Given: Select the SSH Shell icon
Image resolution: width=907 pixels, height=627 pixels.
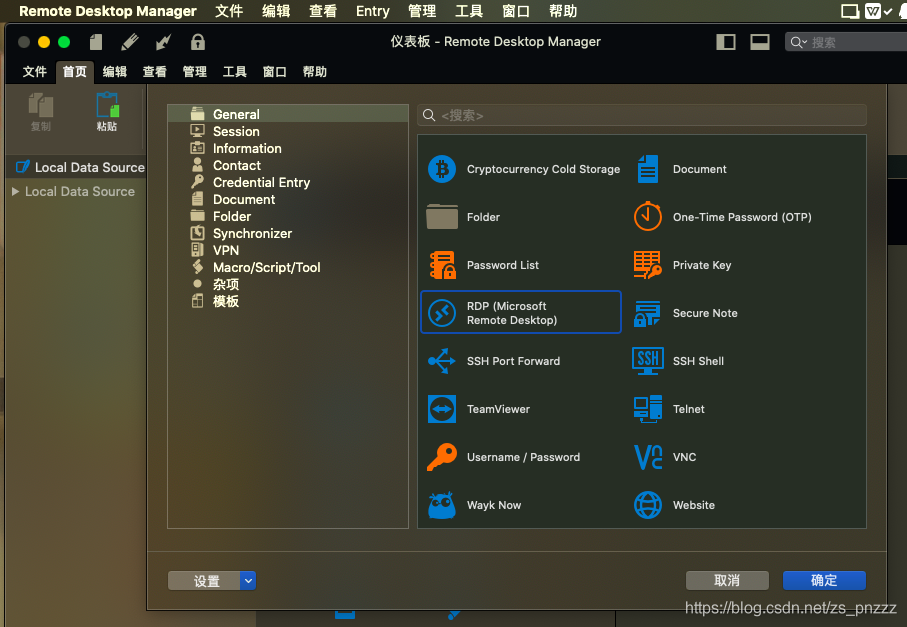Looking at the screenshot, I should [x=648, y=361].
